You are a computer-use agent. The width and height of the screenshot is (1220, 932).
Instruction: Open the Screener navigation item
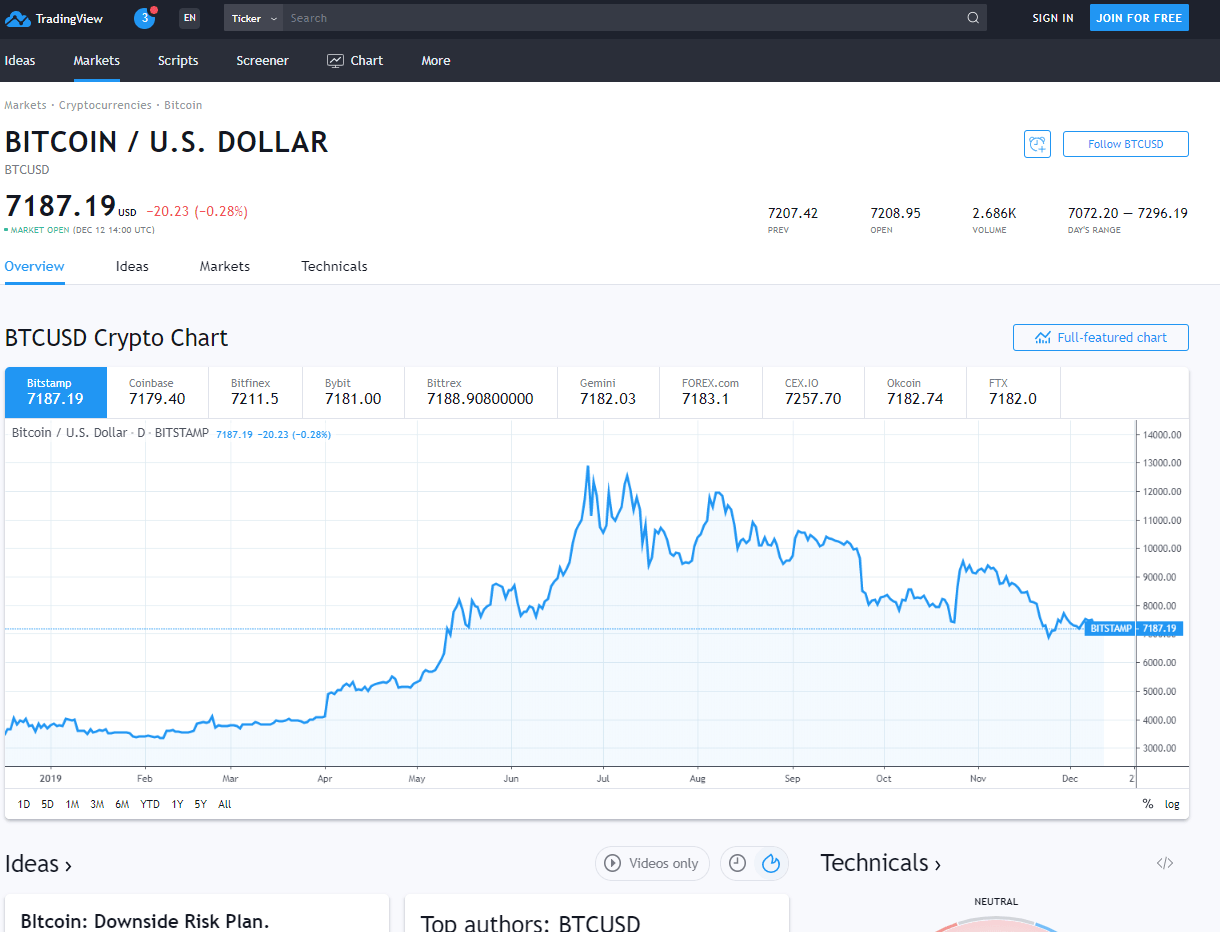[x=263, y=61]
